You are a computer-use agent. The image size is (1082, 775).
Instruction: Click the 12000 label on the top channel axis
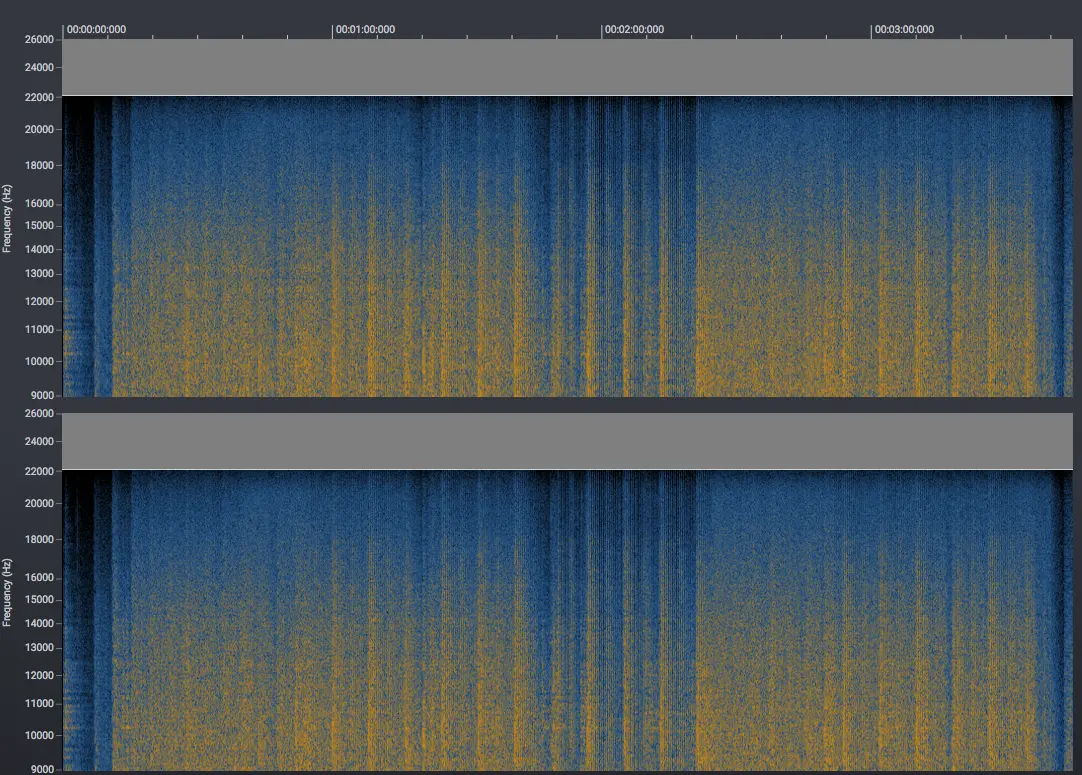[40, 301]
